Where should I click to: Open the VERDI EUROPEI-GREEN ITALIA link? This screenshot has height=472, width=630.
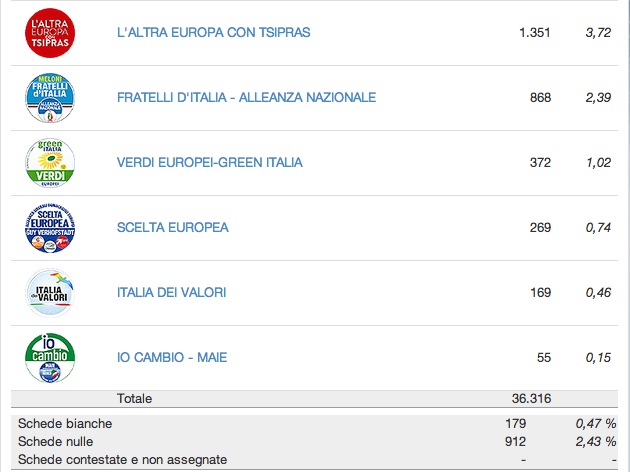click(x=209, y=163)
